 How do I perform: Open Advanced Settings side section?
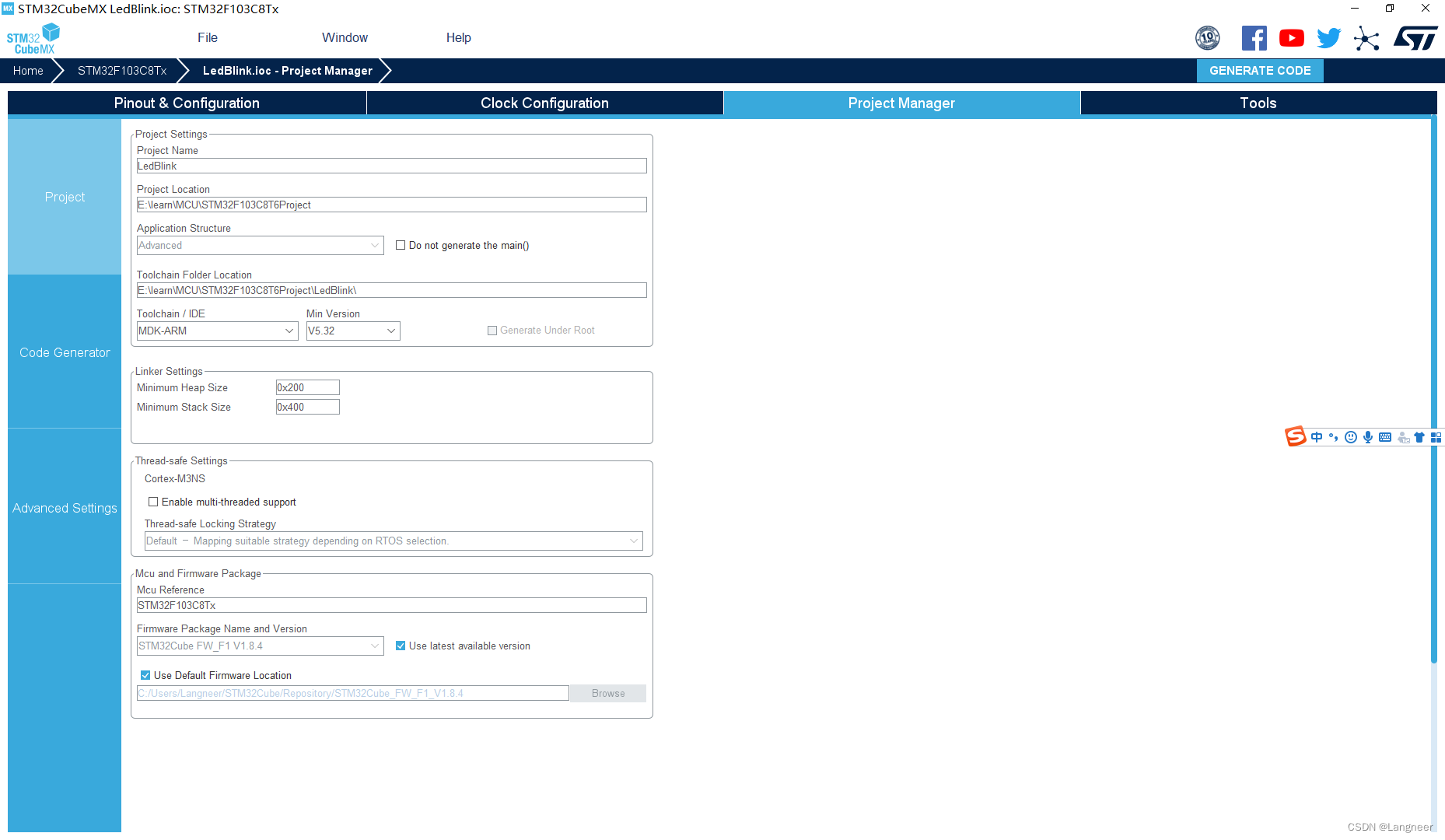pos(65,508)
